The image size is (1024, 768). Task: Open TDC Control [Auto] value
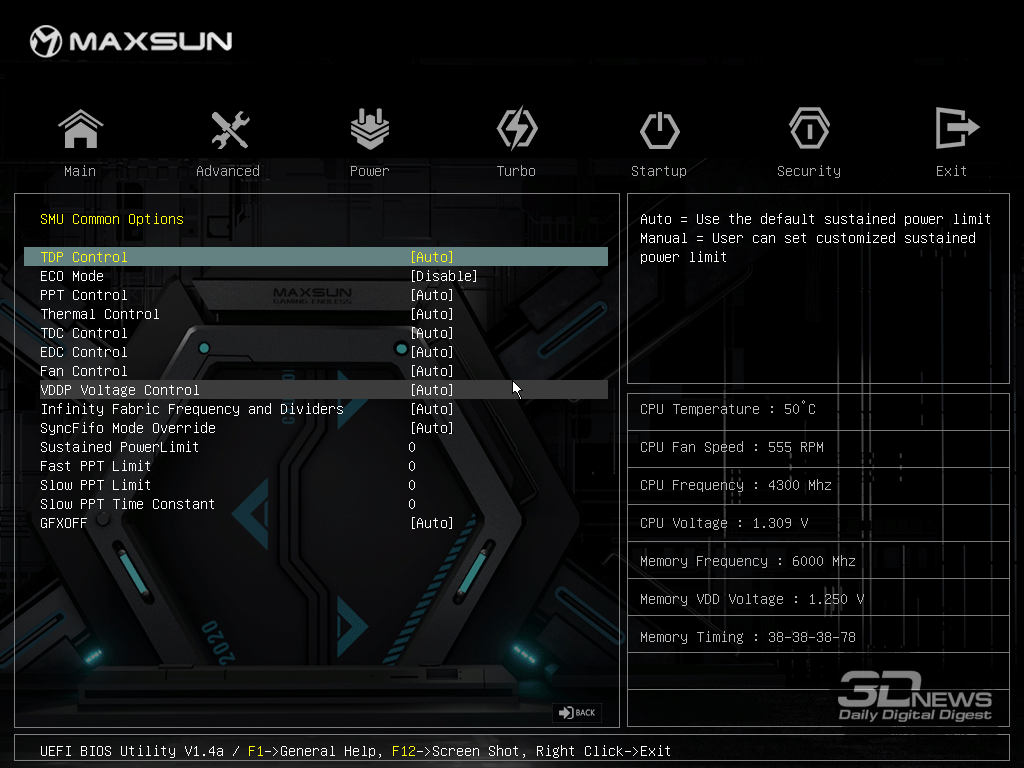pos(432,333)
